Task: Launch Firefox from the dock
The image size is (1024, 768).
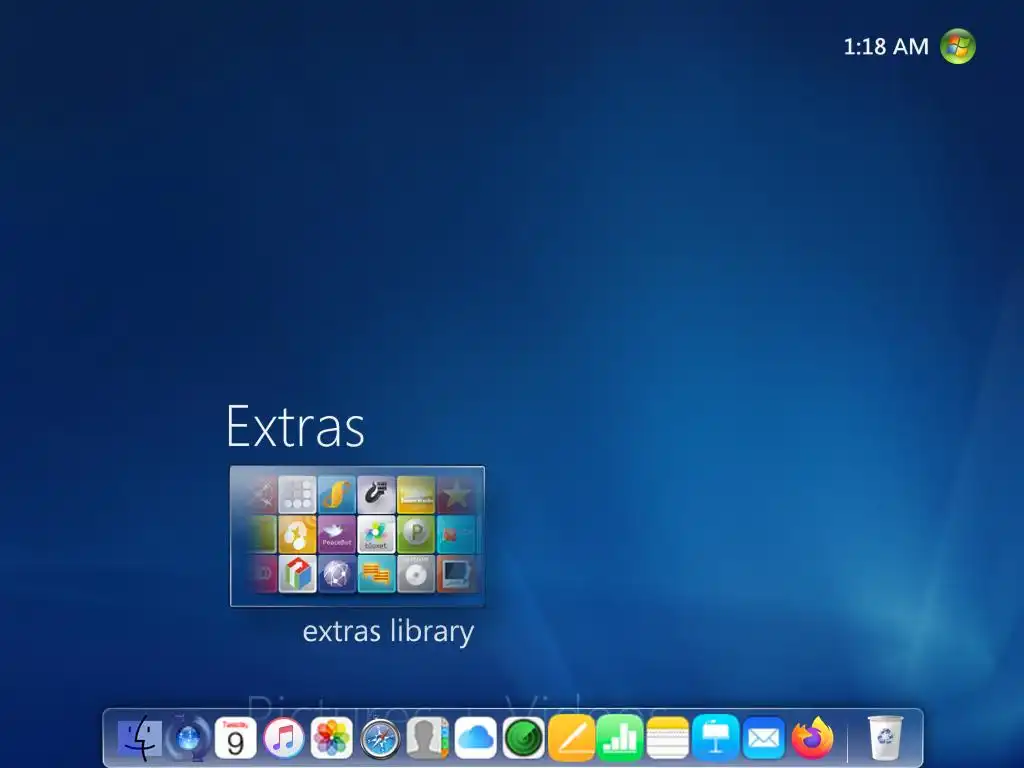Action: [x=812, y=739]
